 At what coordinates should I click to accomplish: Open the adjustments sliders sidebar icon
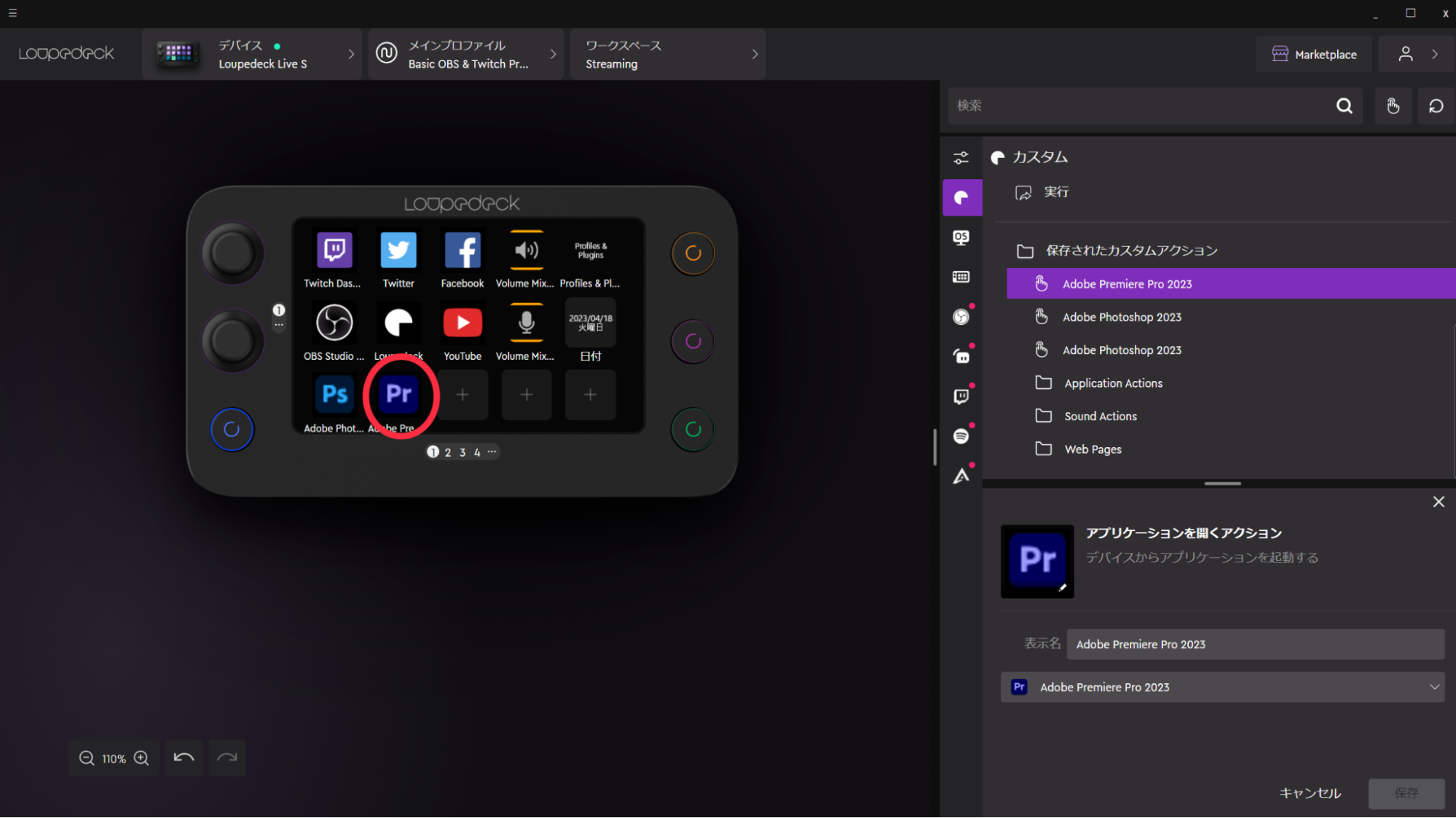pos(961,157)
